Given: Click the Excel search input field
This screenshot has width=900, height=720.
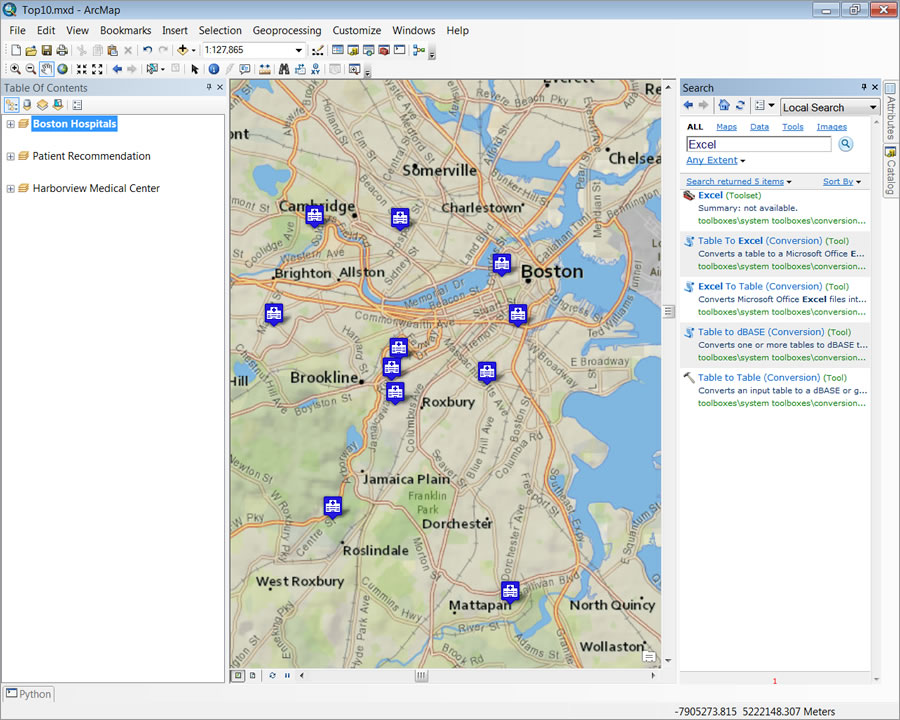Looking at the screenshot, I should coord(758,145).
